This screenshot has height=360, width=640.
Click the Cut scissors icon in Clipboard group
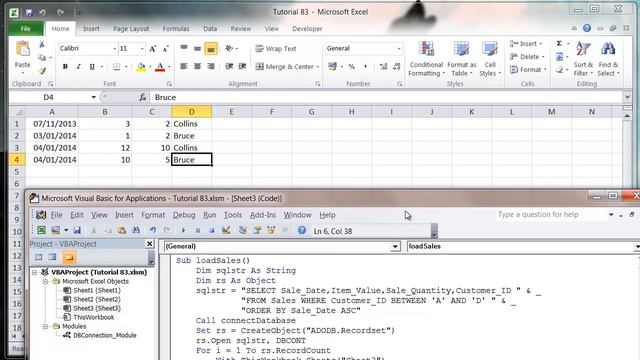point(42,44)
